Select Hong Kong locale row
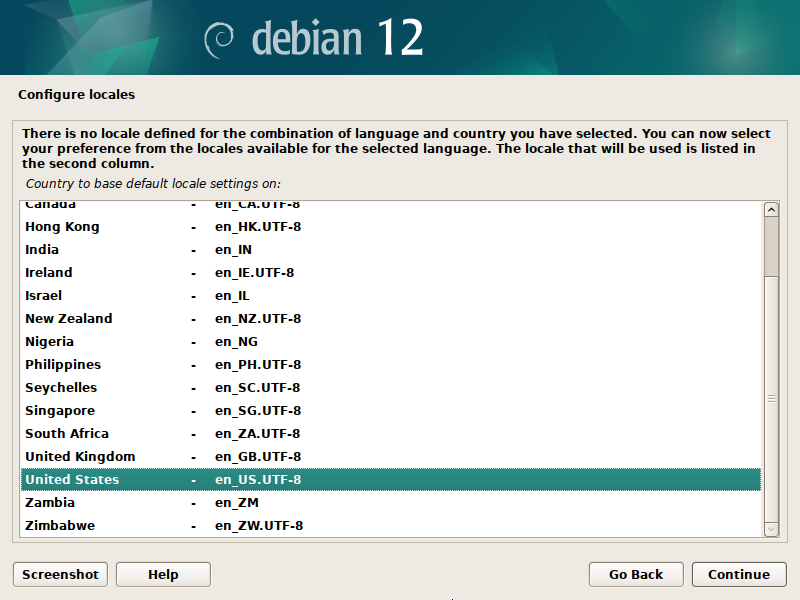800x600 pixels. pos(390,227)
